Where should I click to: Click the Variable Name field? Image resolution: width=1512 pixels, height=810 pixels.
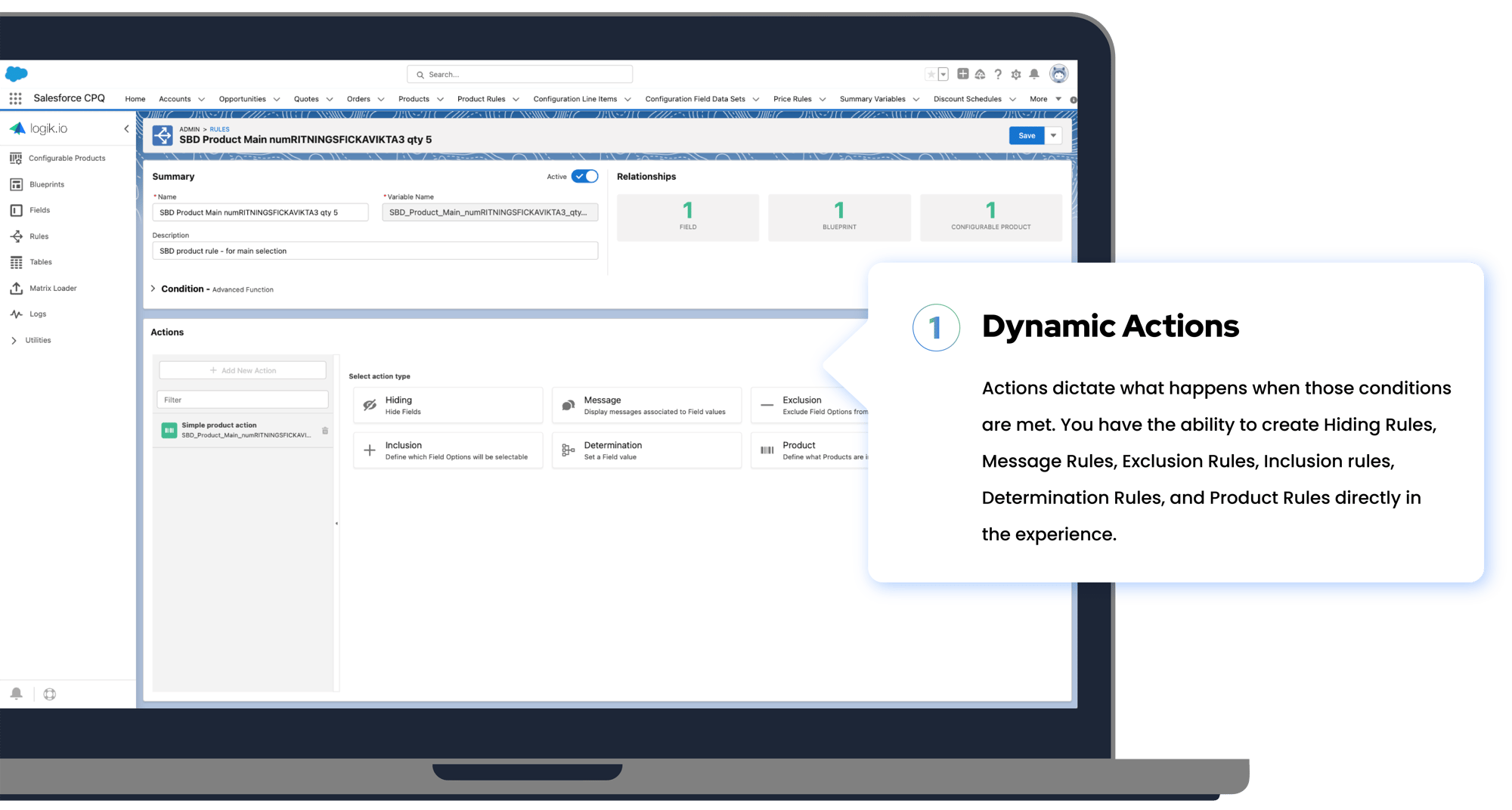click(490, 212)
